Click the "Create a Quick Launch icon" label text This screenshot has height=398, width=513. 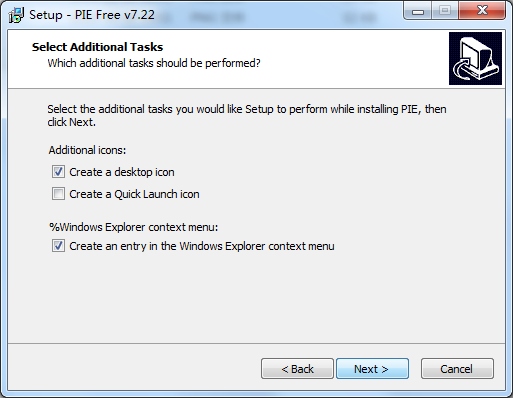(134, 194)
